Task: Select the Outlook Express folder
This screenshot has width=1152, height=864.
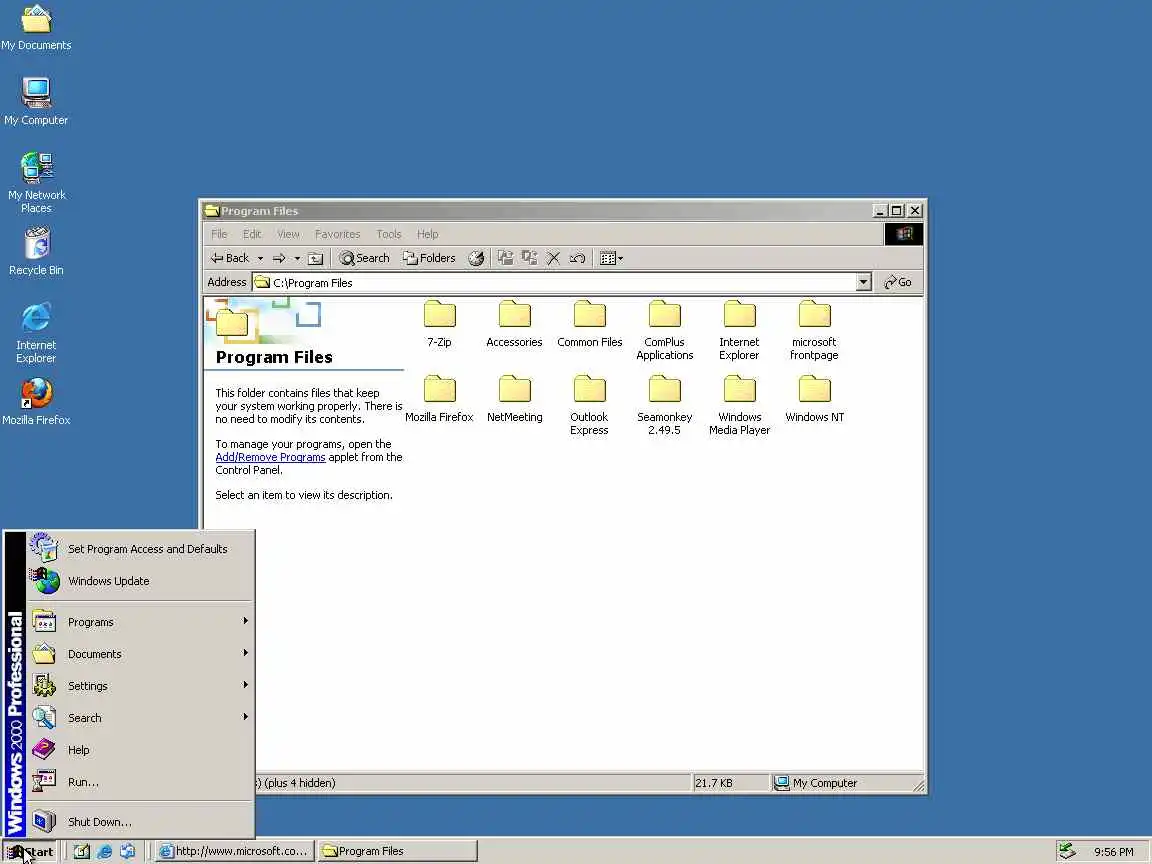Action: [589, 406]
